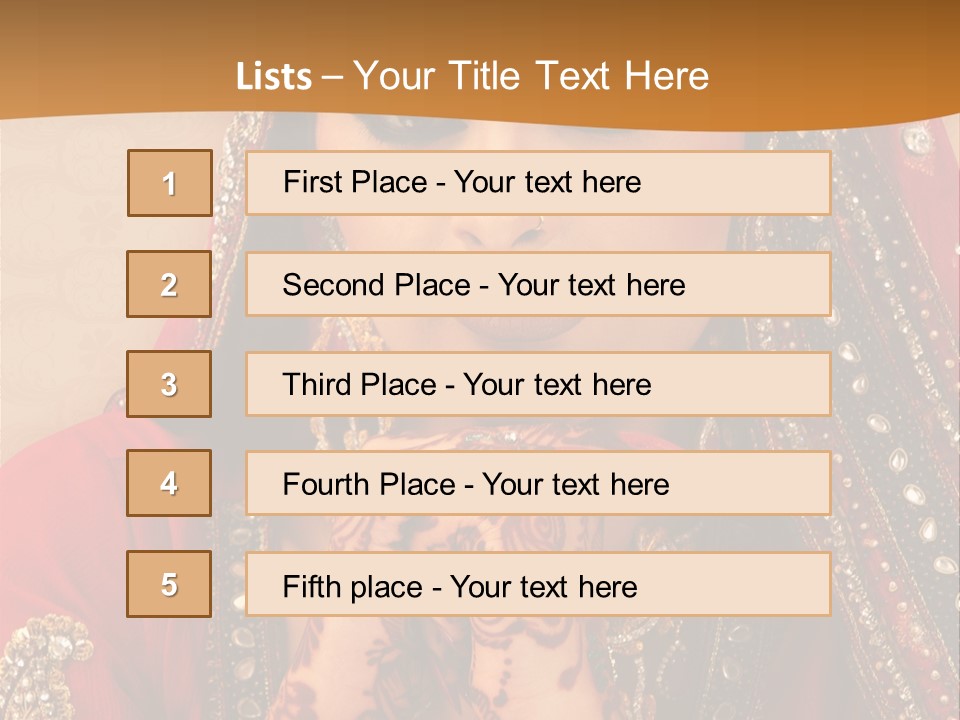Click "Your text here" in the Fifth place row
This screenshot has width=960, height=720.
[x=543, y=586]
